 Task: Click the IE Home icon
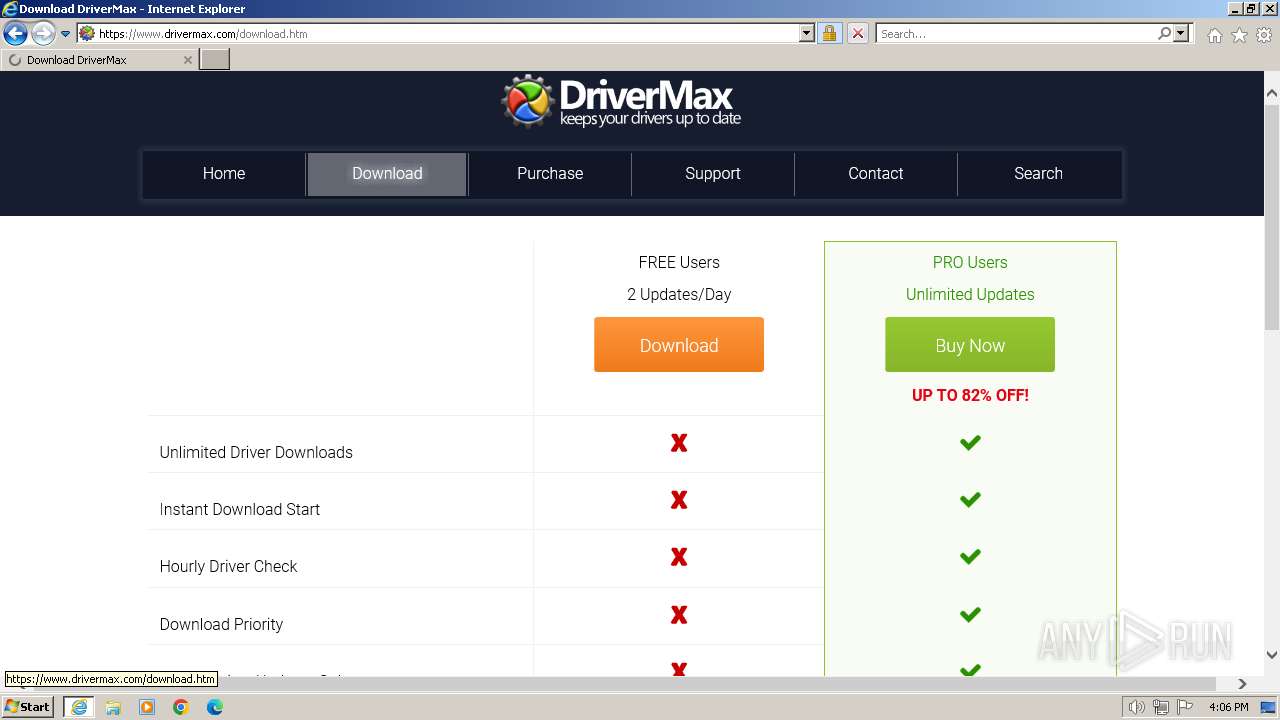[x=1214, y=35]
